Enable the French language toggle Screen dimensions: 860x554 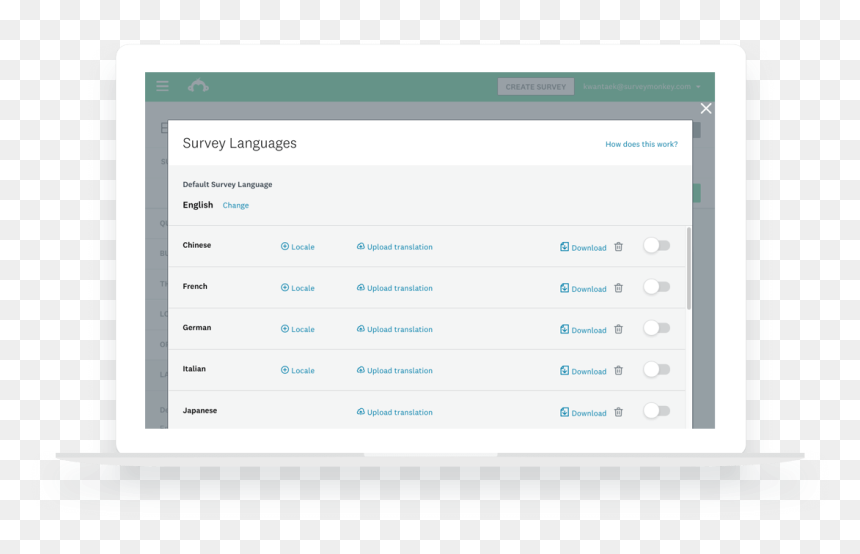[657, 287]
